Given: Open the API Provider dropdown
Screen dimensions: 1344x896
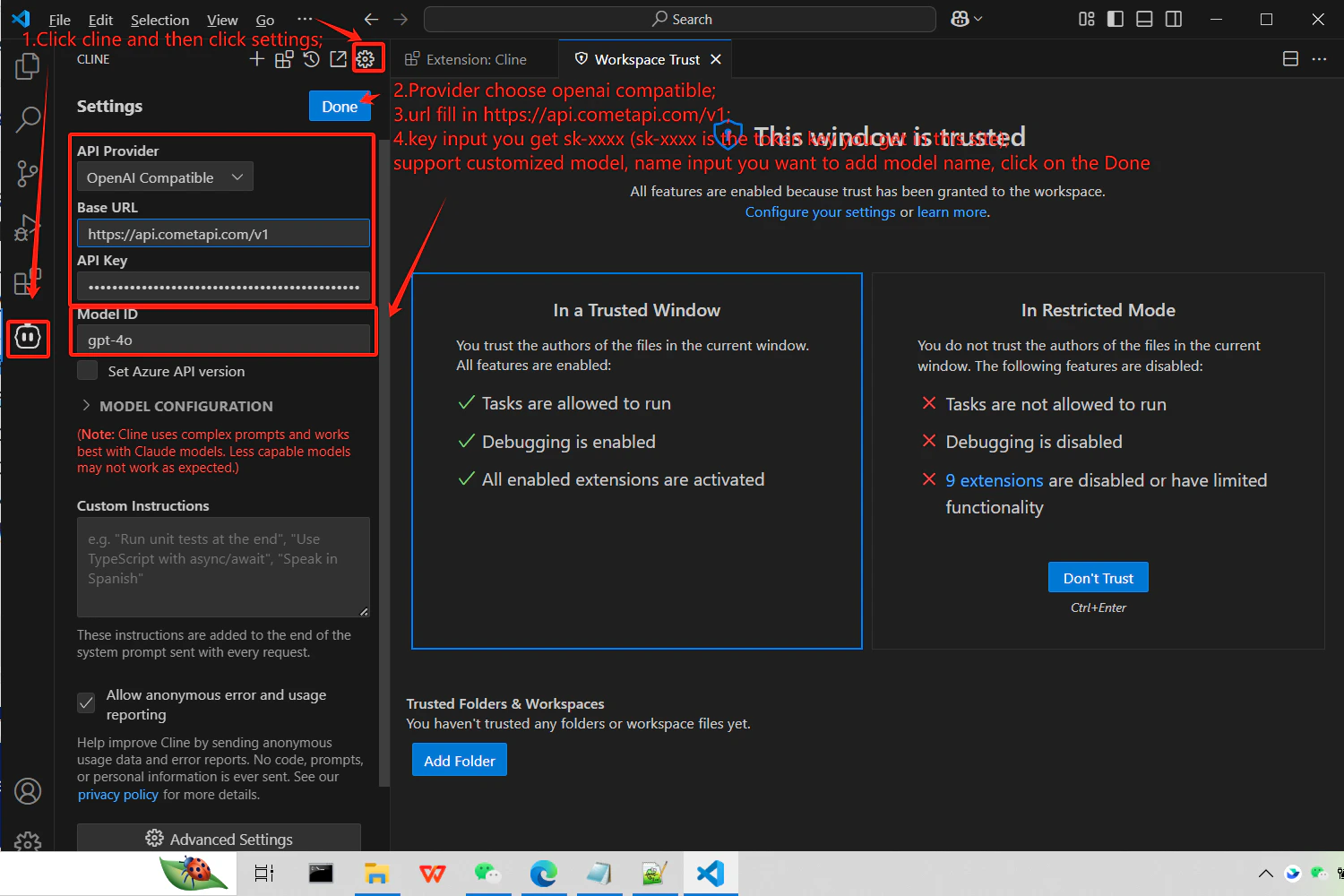Looking at the screenshot, I should [x=164, y=177].
